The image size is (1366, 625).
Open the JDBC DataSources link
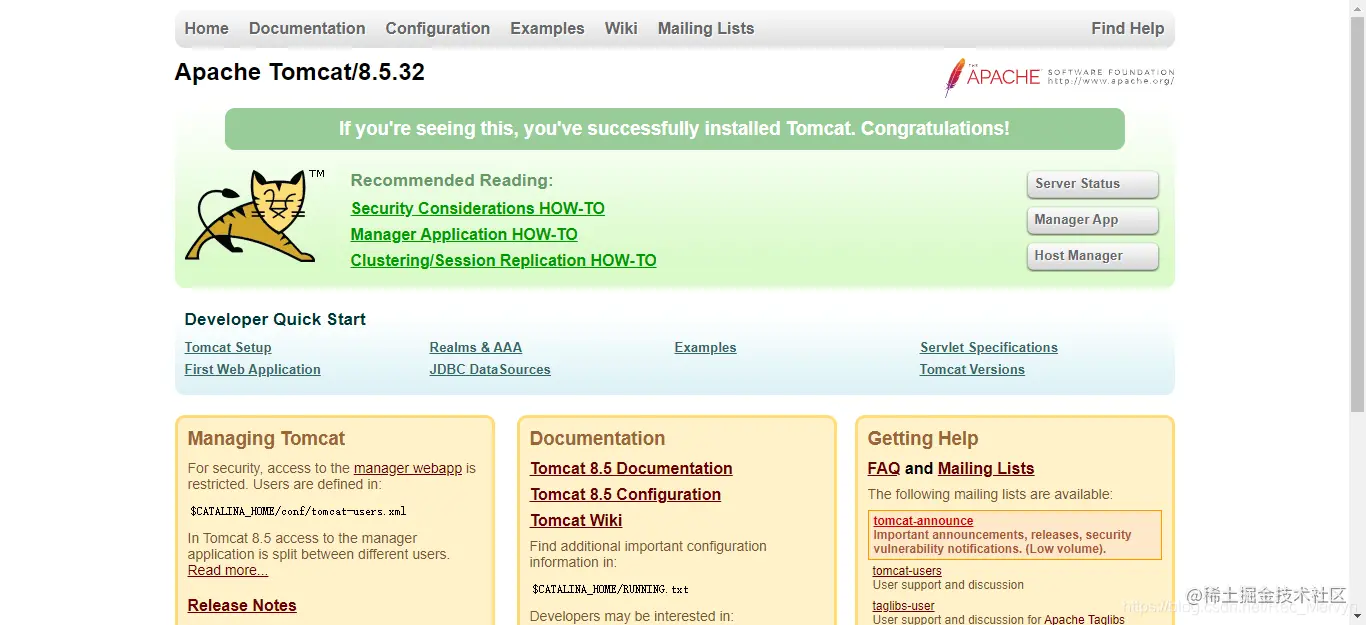coord(490,369)
